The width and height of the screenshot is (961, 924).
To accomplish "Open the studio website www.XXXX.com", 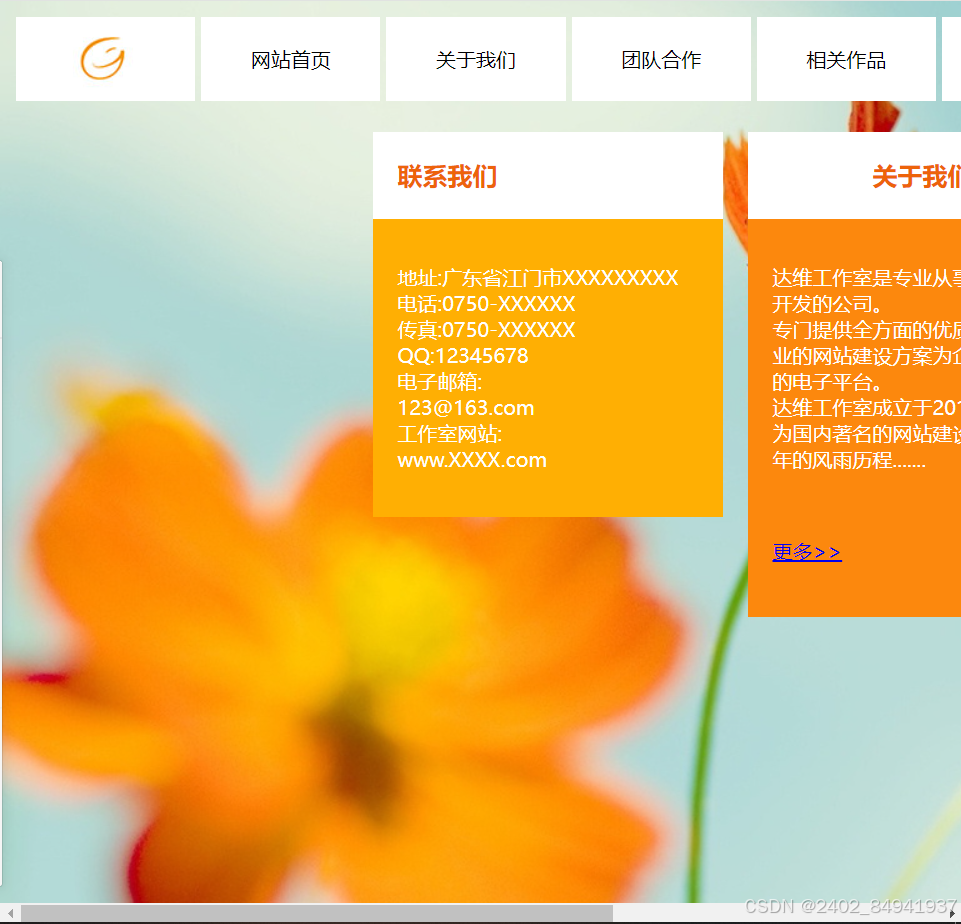I will pos(471,460).
